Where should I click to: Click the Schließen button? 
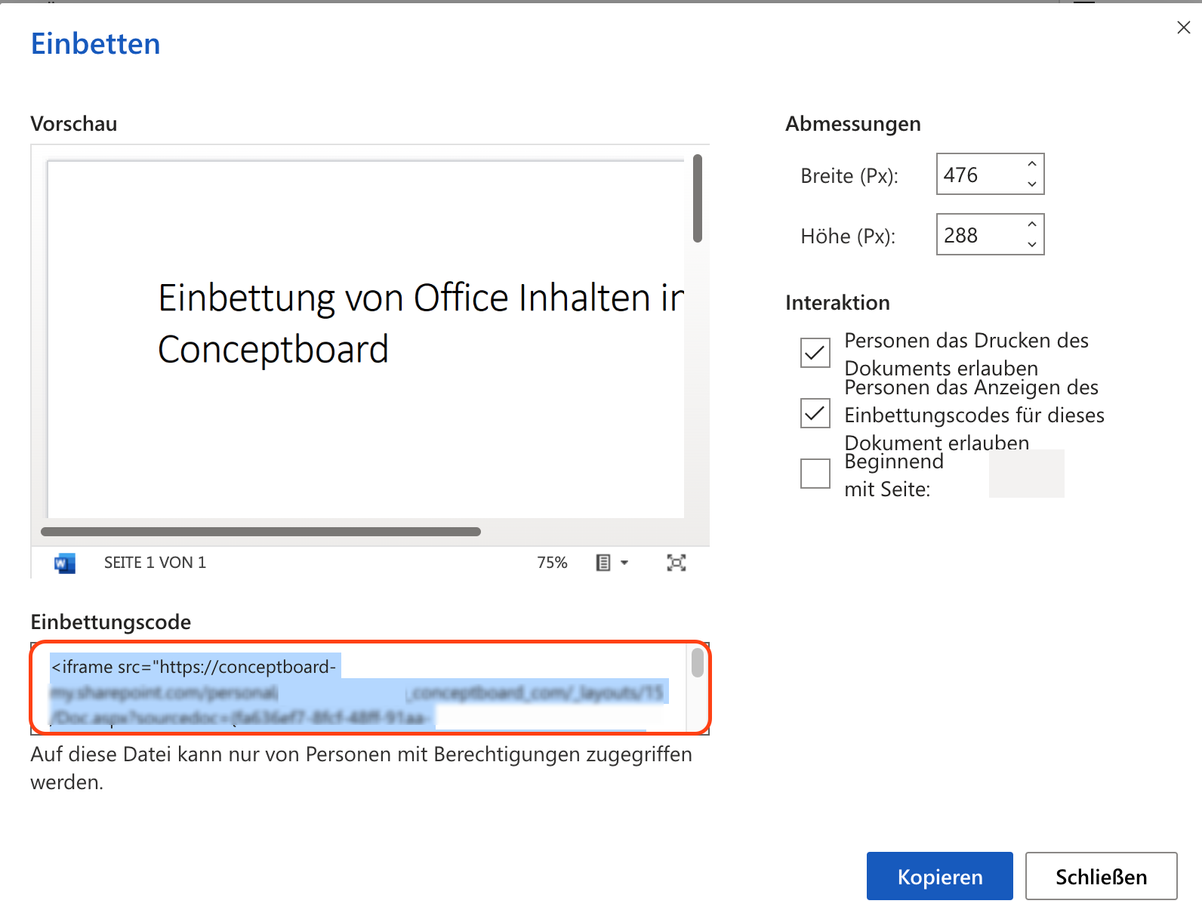point(1101,877)
